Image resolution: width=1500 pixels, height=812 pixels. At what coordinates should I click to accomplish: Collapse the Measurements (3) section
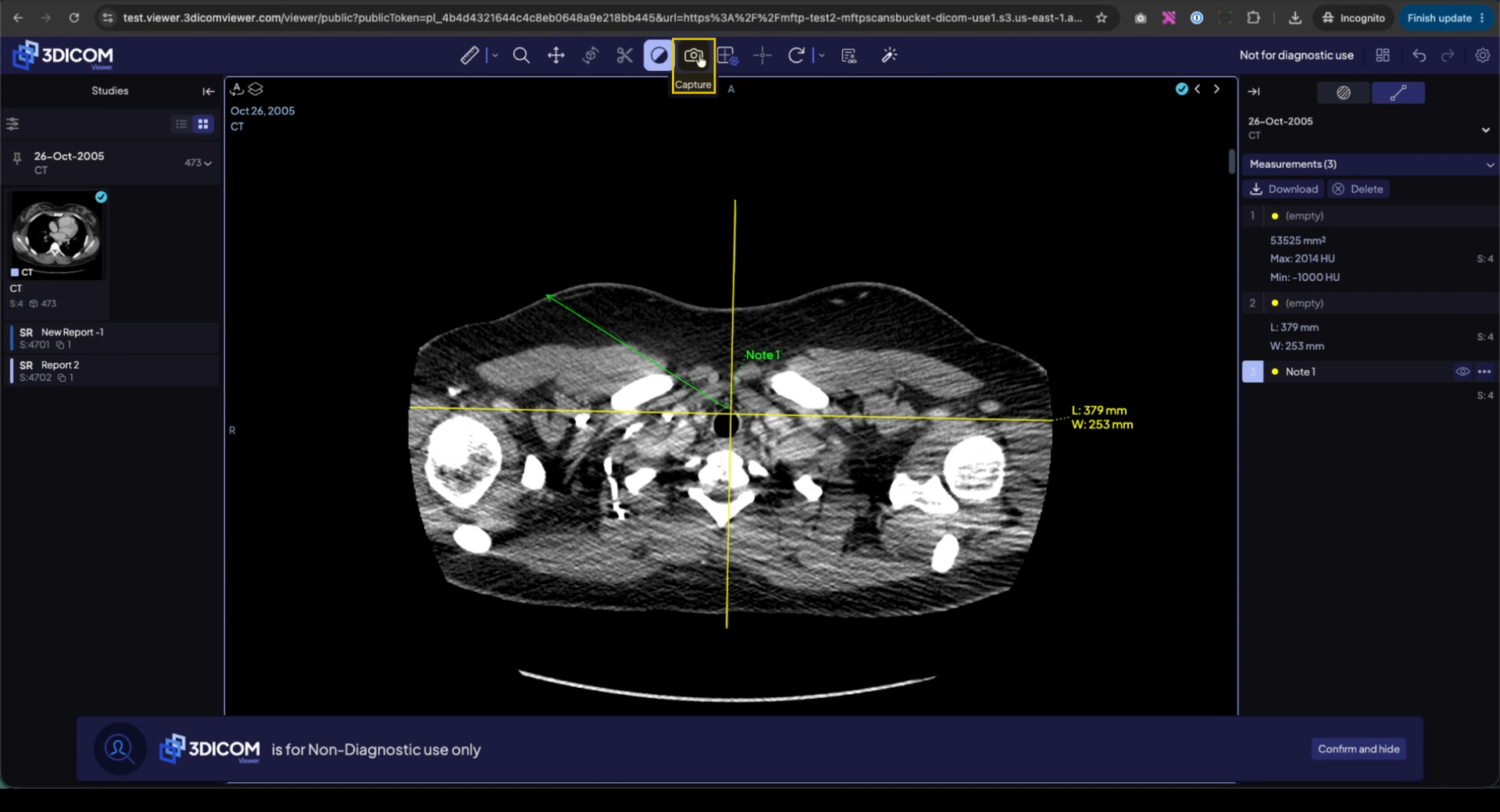coord(1490,165)
